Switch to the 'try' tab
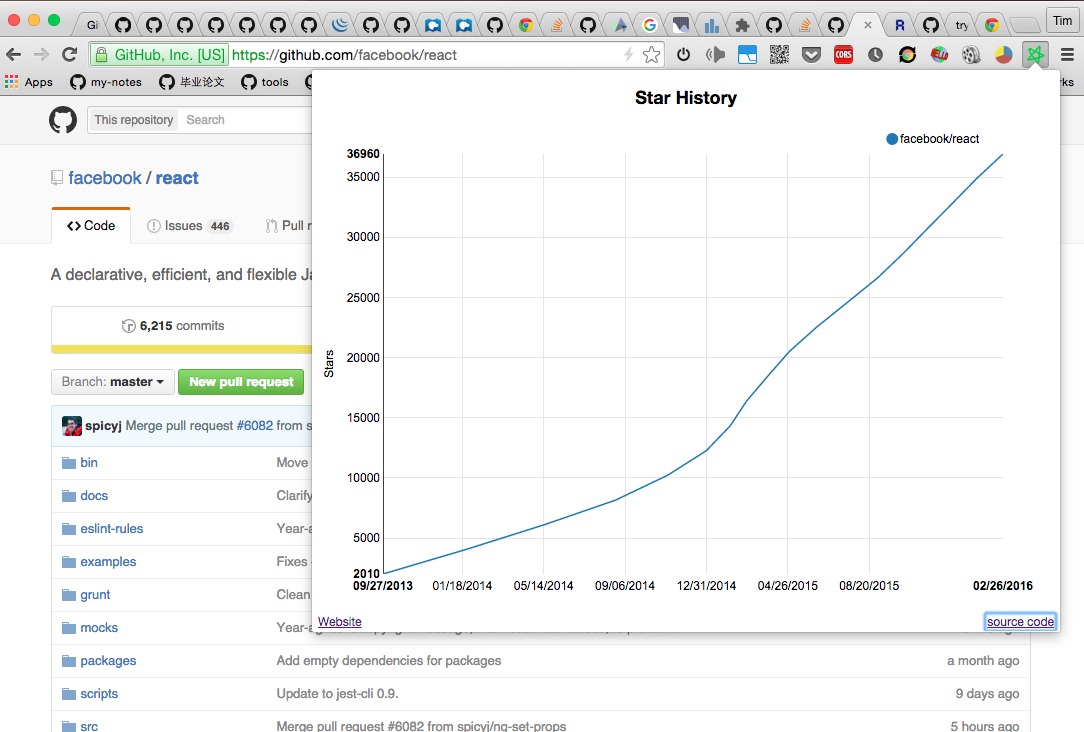The image size is (1084, 732). point(962,26)
